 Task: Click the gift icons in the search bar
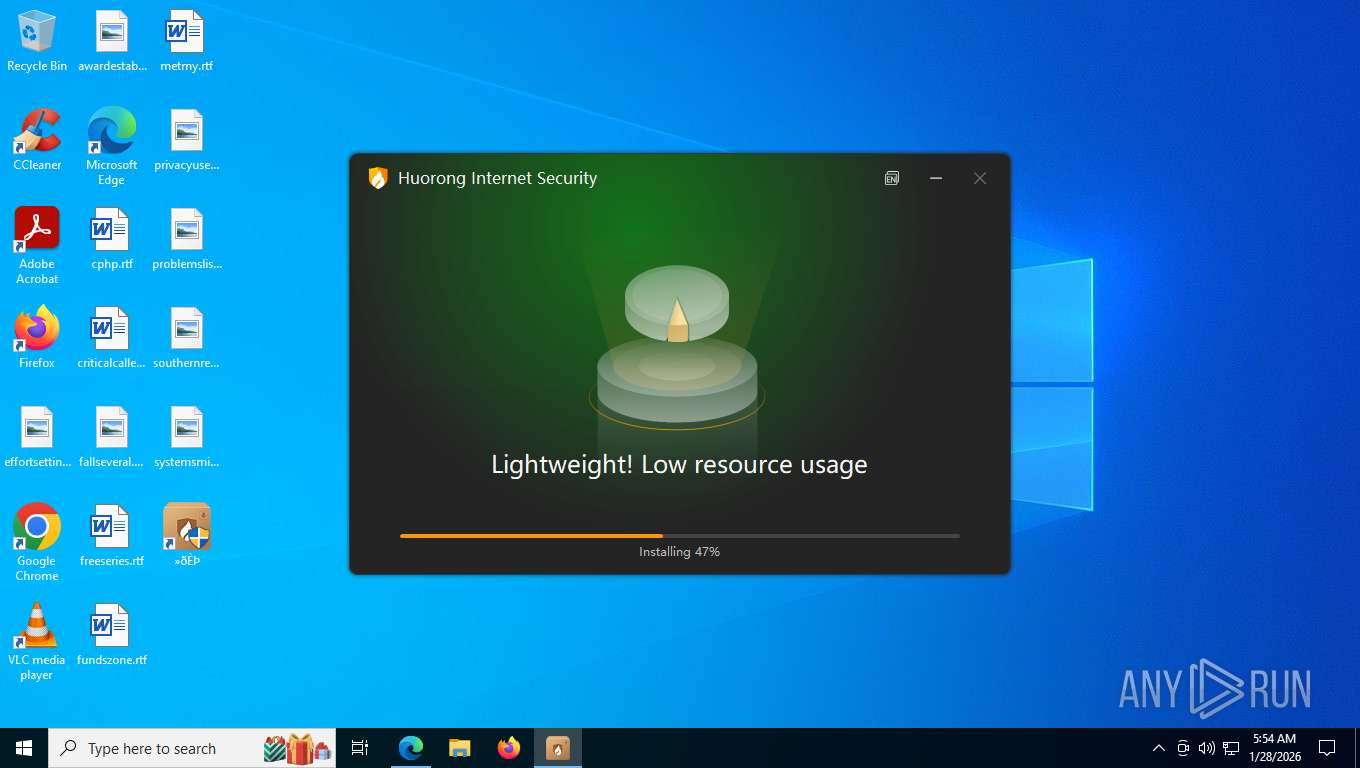point(298,748)
